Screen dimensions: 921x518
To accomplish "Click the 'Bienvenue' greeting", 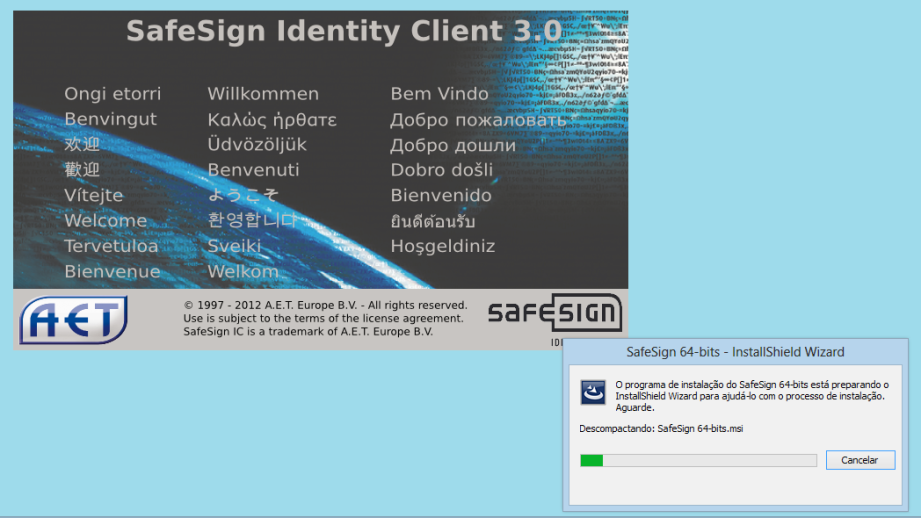I will pyautogui.click(x=112, y=271).
